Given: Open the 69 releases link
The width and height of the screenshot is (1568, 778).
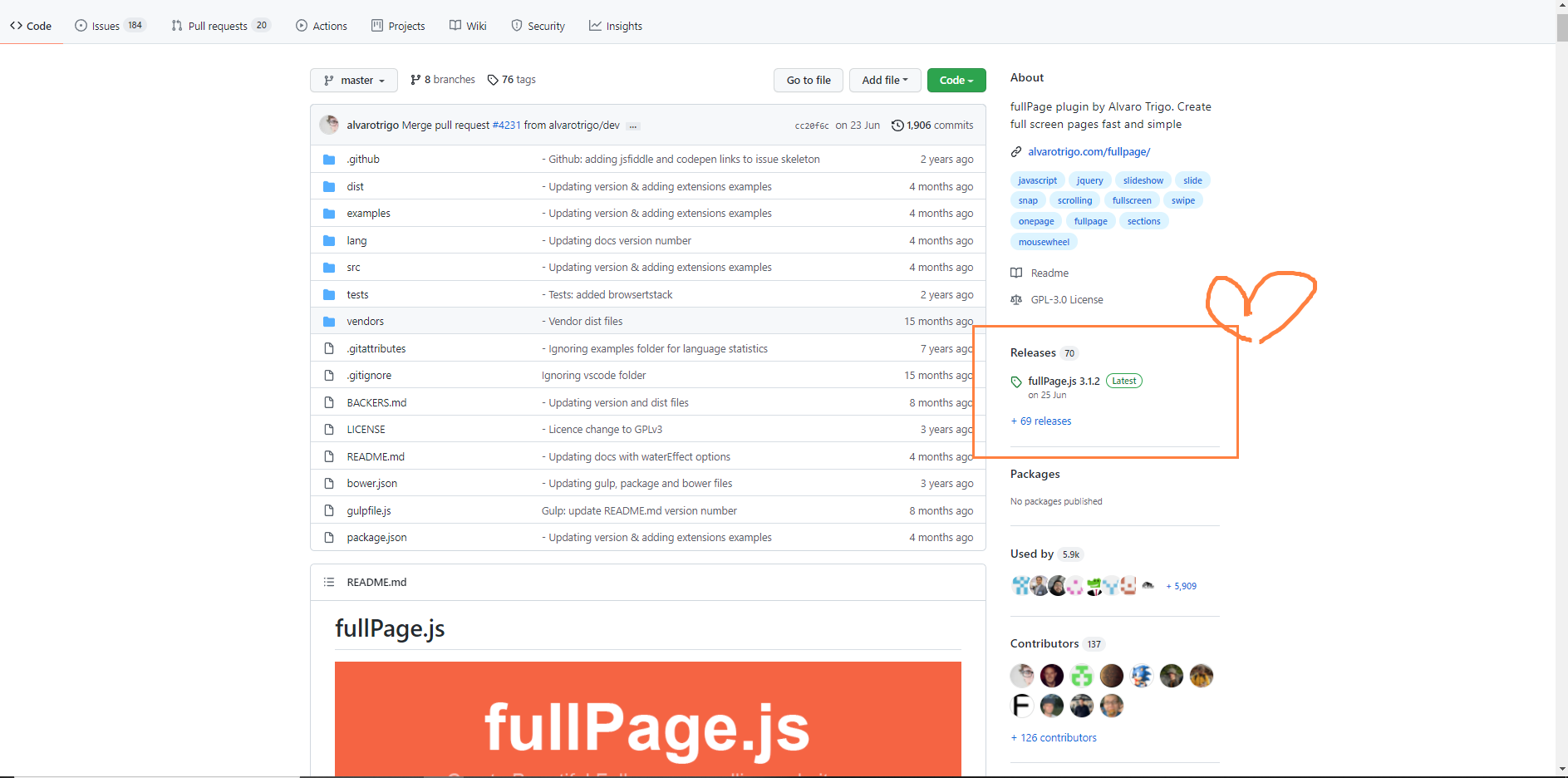Looking at the screenshot, I should [1041, 421].
